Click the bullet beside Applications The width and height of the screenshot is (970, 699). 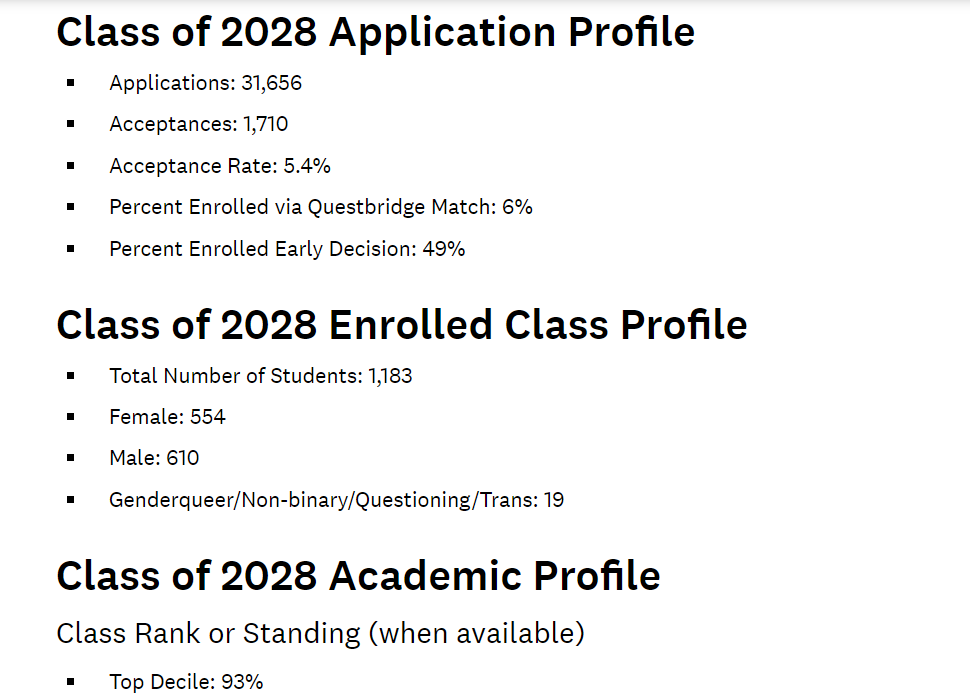click(x=71, y=83)
